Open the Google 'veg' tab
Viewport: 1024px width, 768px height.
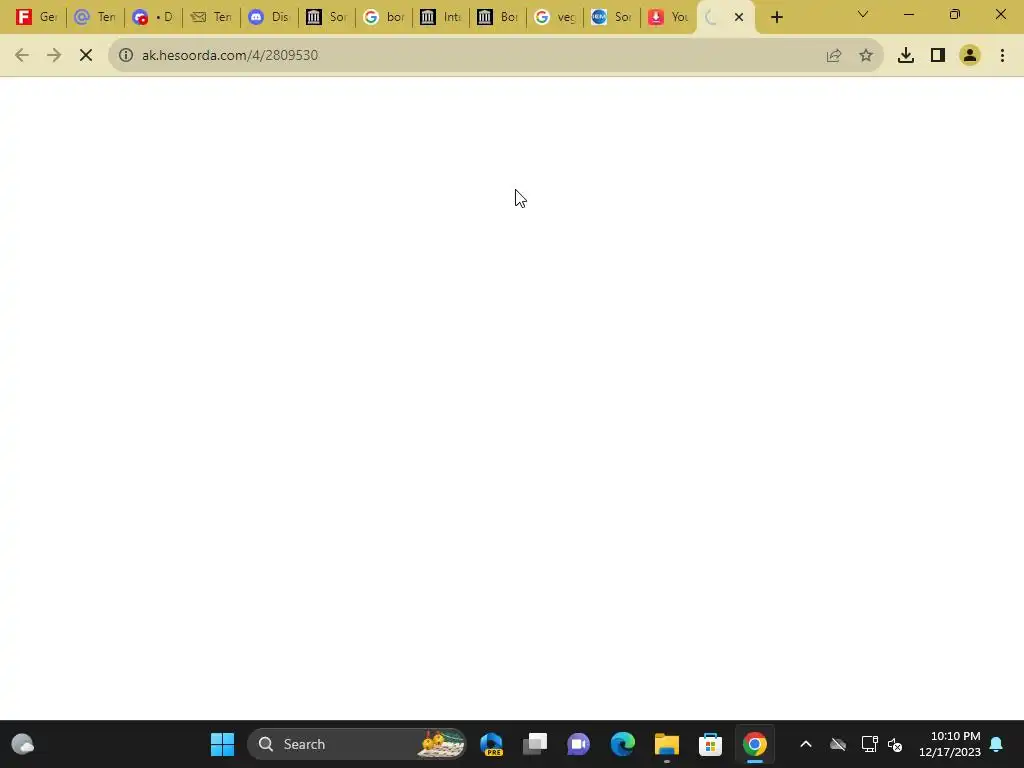tap(554, 17)
